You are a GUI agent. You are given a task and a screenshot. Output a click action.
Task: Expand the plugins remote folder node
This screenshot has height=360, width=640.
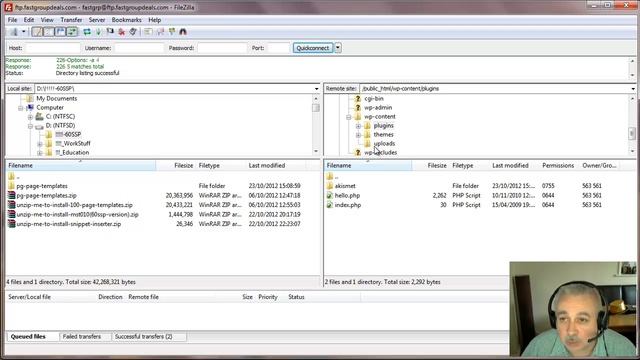point(358,126)
